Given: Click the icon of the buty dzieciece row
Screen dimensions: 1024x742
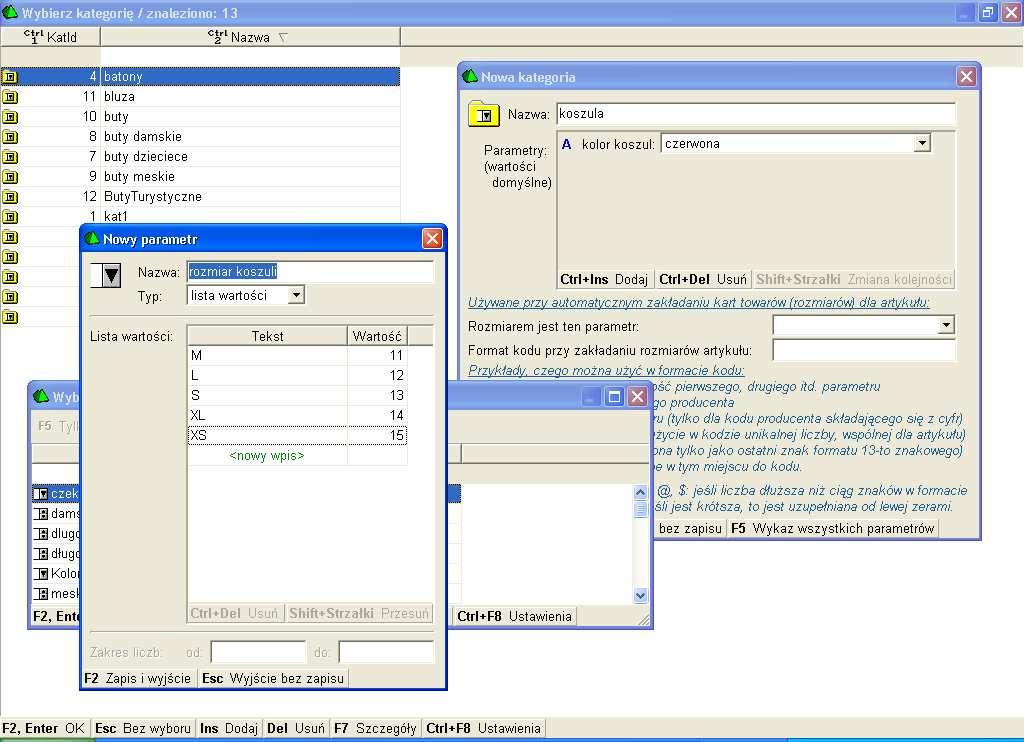Looking at the screenshot, I should pyautogui.click(x=10, y=157).
